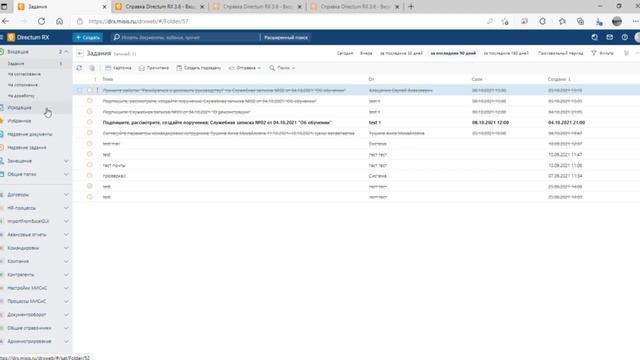
Task: Open the browser profile avatar
Action: [x=617, y=21]
